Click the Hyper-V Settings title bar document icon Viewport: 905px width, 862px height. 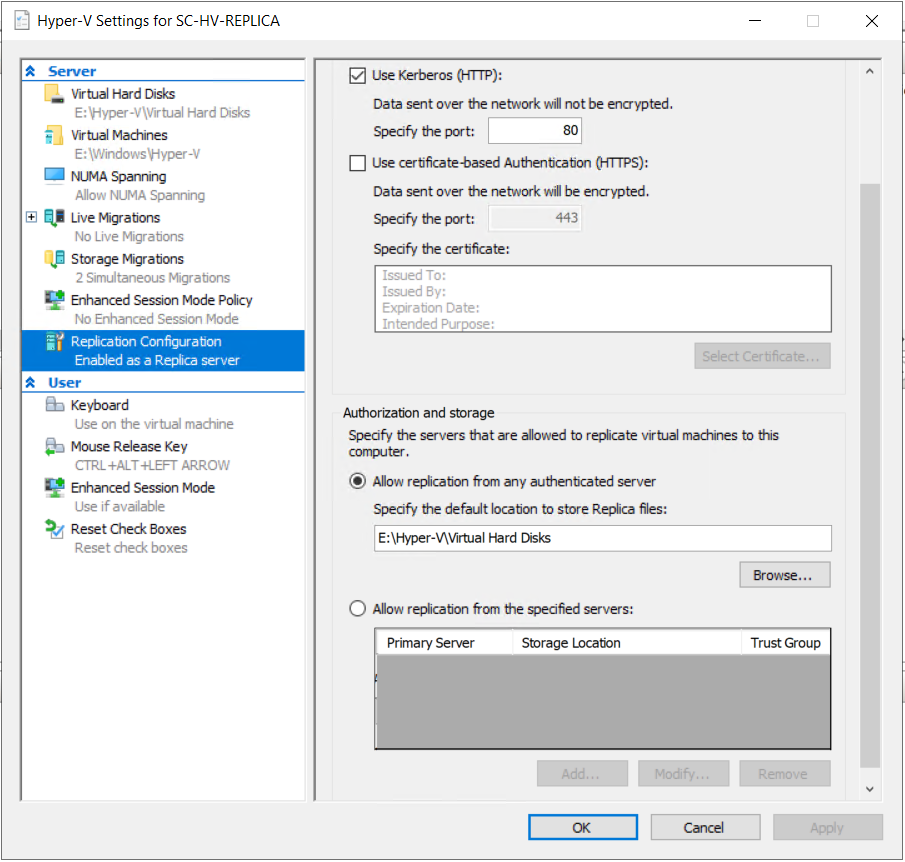tap(22, 21)
